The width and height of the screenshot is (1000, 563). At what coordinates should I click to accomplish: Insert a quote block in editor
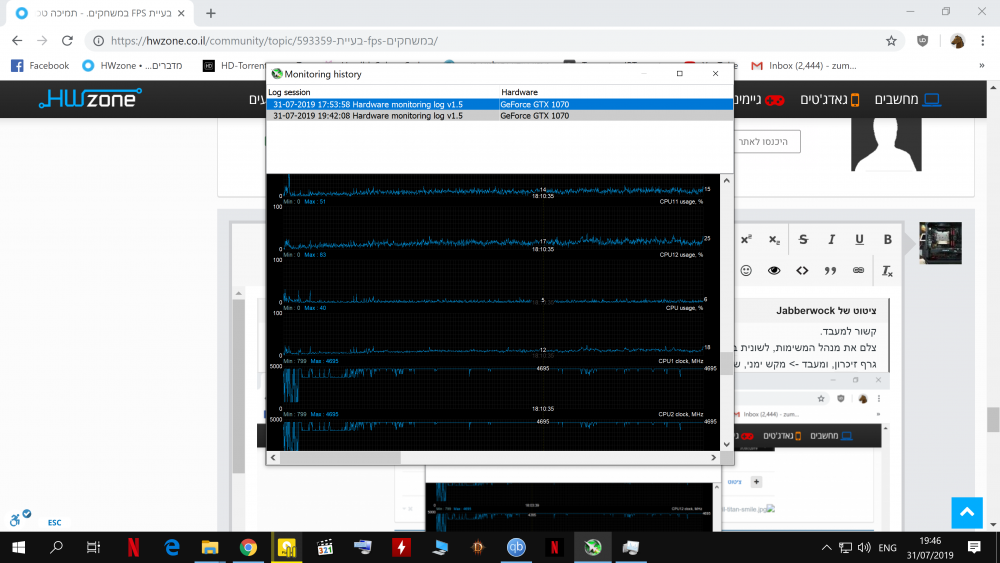pos(830,270)
